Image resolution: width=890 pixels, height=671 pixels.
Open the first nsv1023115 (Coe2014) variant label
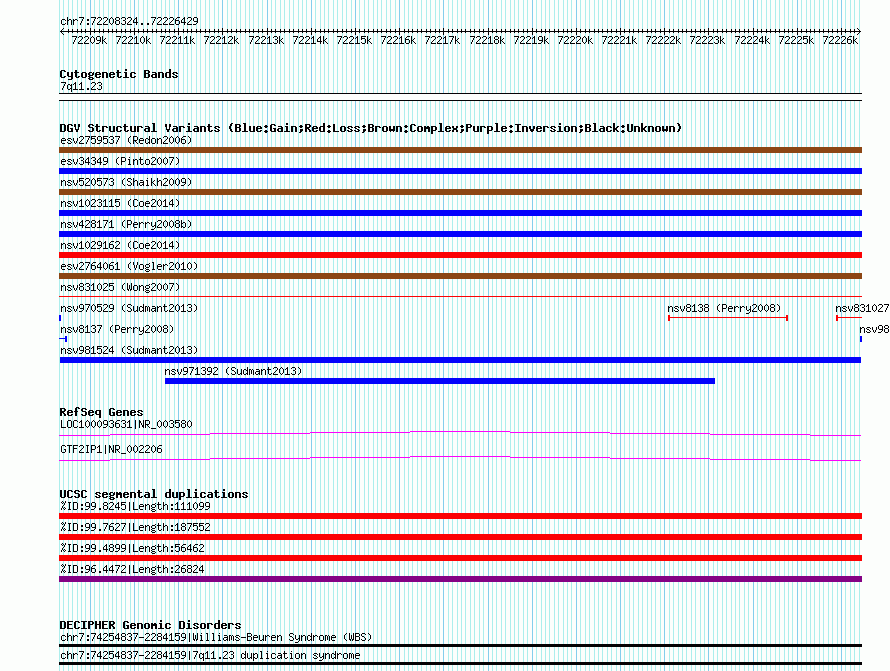(120, 203)
